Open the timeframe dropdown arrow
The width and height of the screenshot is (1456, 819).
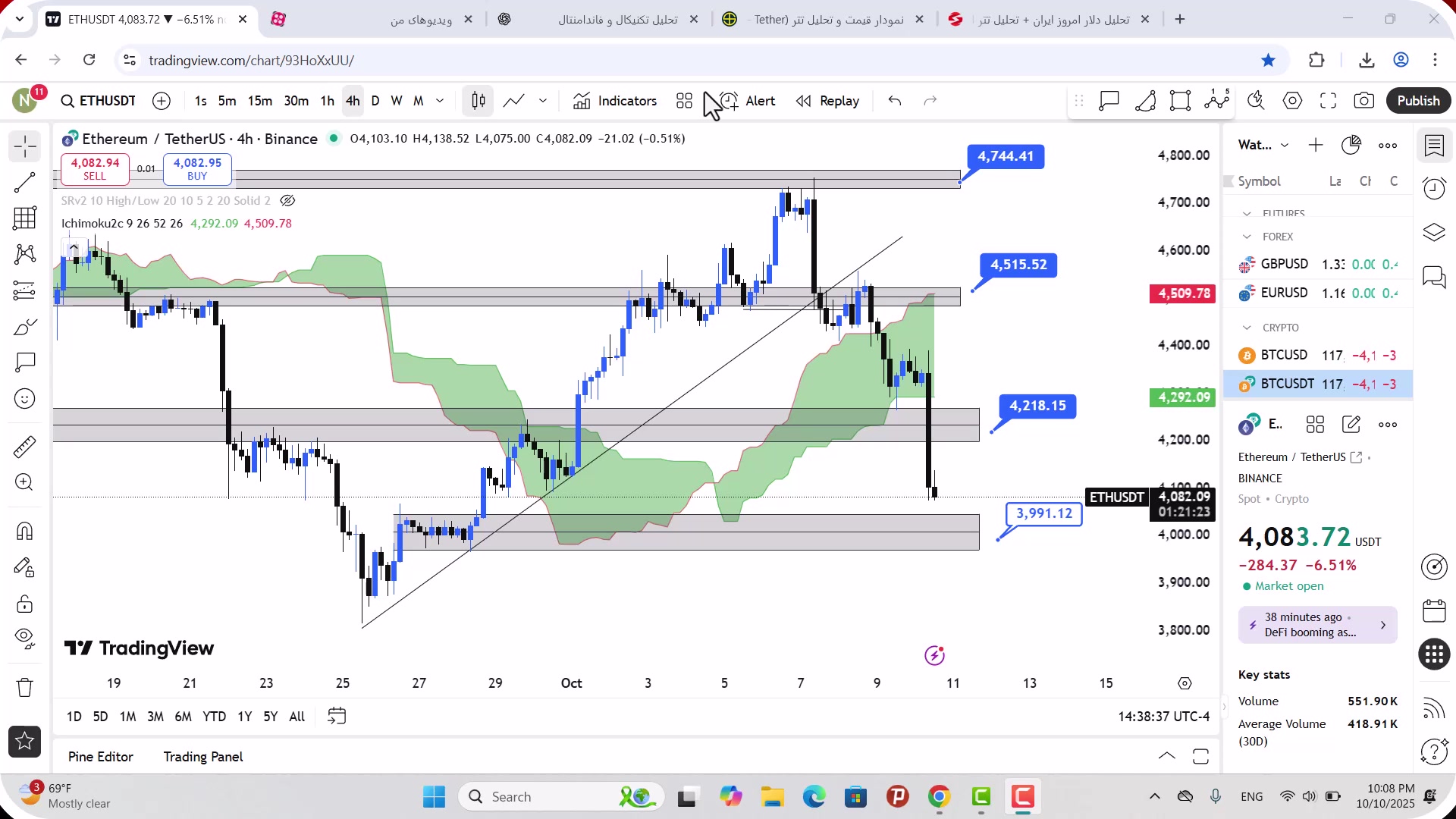pos(440,101)
